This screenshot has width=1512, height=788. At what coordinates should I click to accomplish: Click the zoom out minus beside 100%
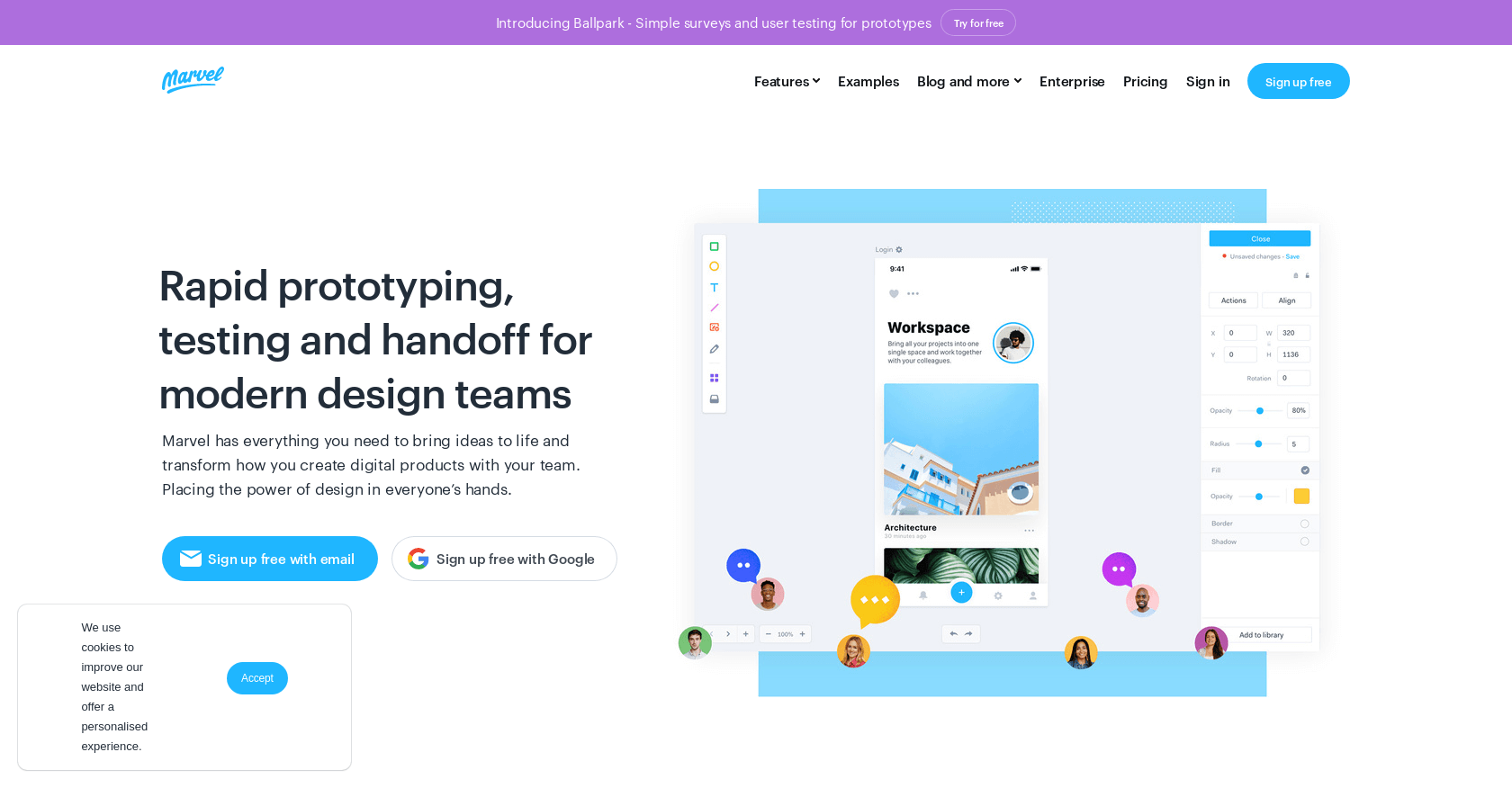coord(769,634)
